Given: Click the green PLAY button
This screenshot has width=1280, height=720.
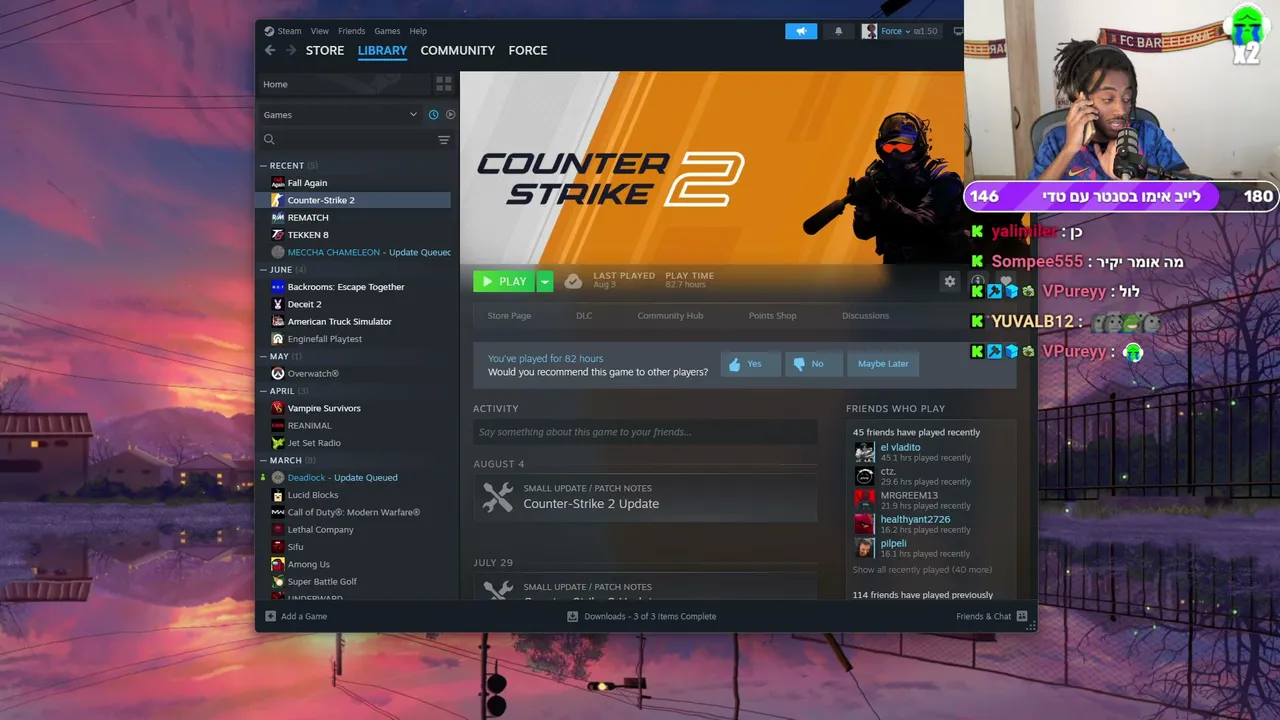Looking at the screenshot, I should click(504, 282).
